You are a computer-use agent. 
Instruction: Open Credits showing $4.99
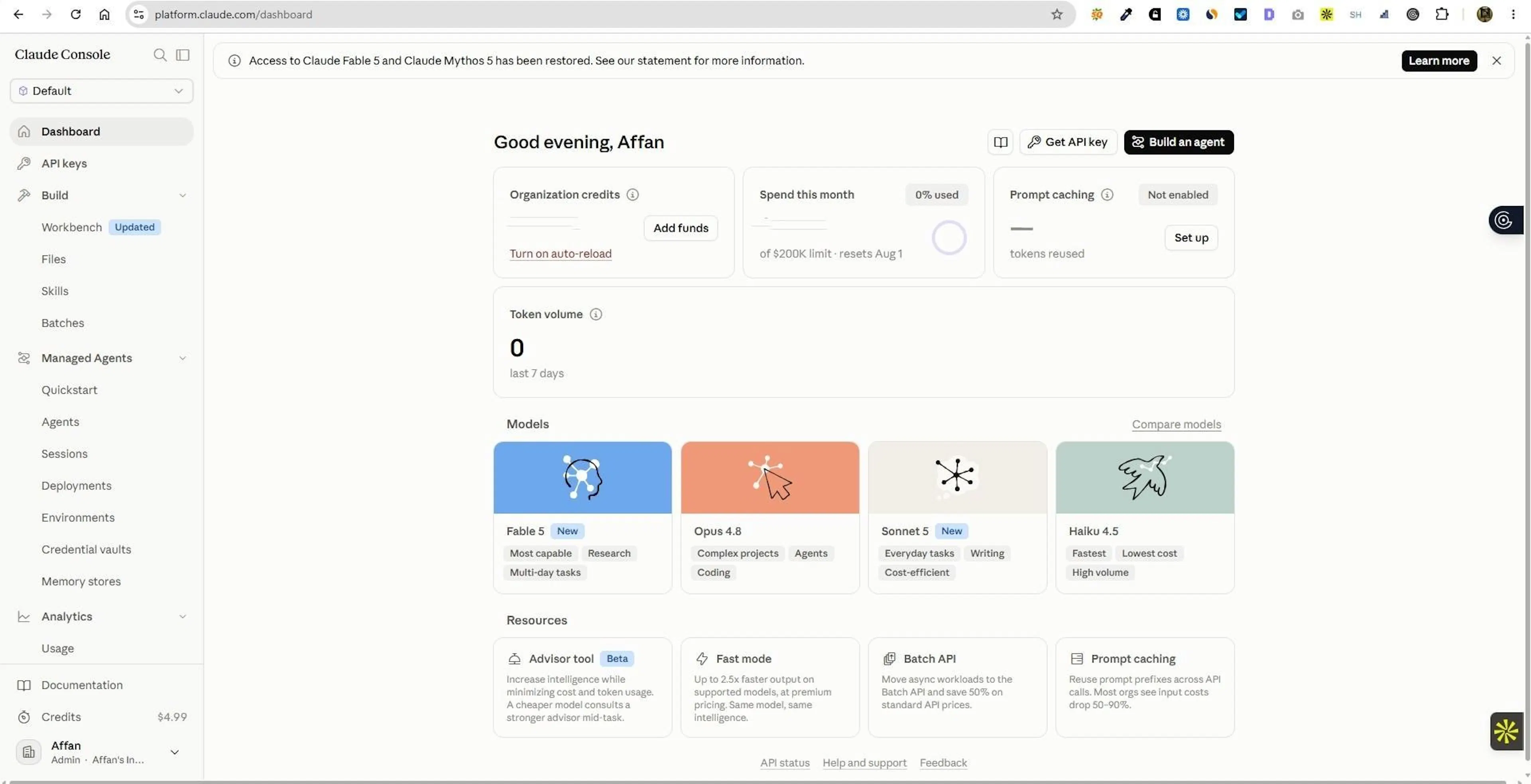click(x=102, y=717)
